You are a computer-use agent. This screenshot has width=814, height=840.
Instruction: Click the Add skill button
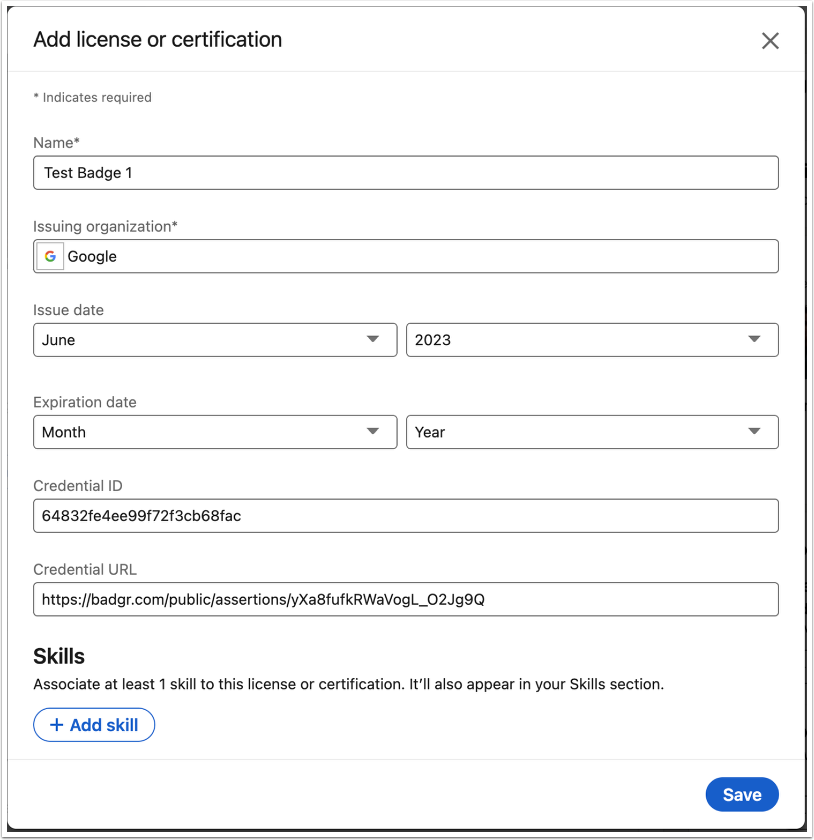coord(94,724)
